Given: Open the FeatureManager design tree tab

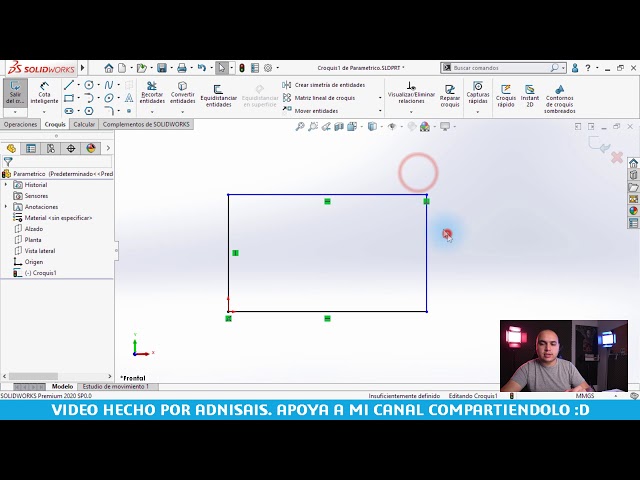Looking at the screenshot, I should pos(11,148).
